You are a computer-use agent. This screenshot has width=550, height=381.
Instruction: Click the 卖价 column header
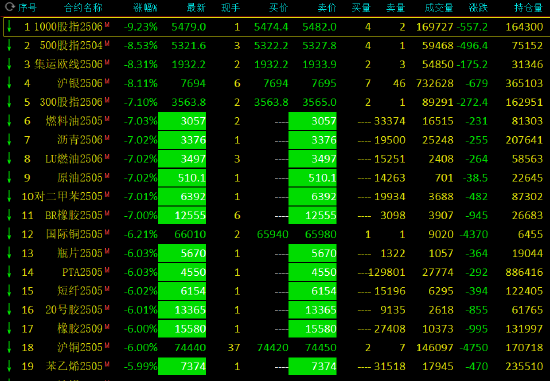pos(327,7)
